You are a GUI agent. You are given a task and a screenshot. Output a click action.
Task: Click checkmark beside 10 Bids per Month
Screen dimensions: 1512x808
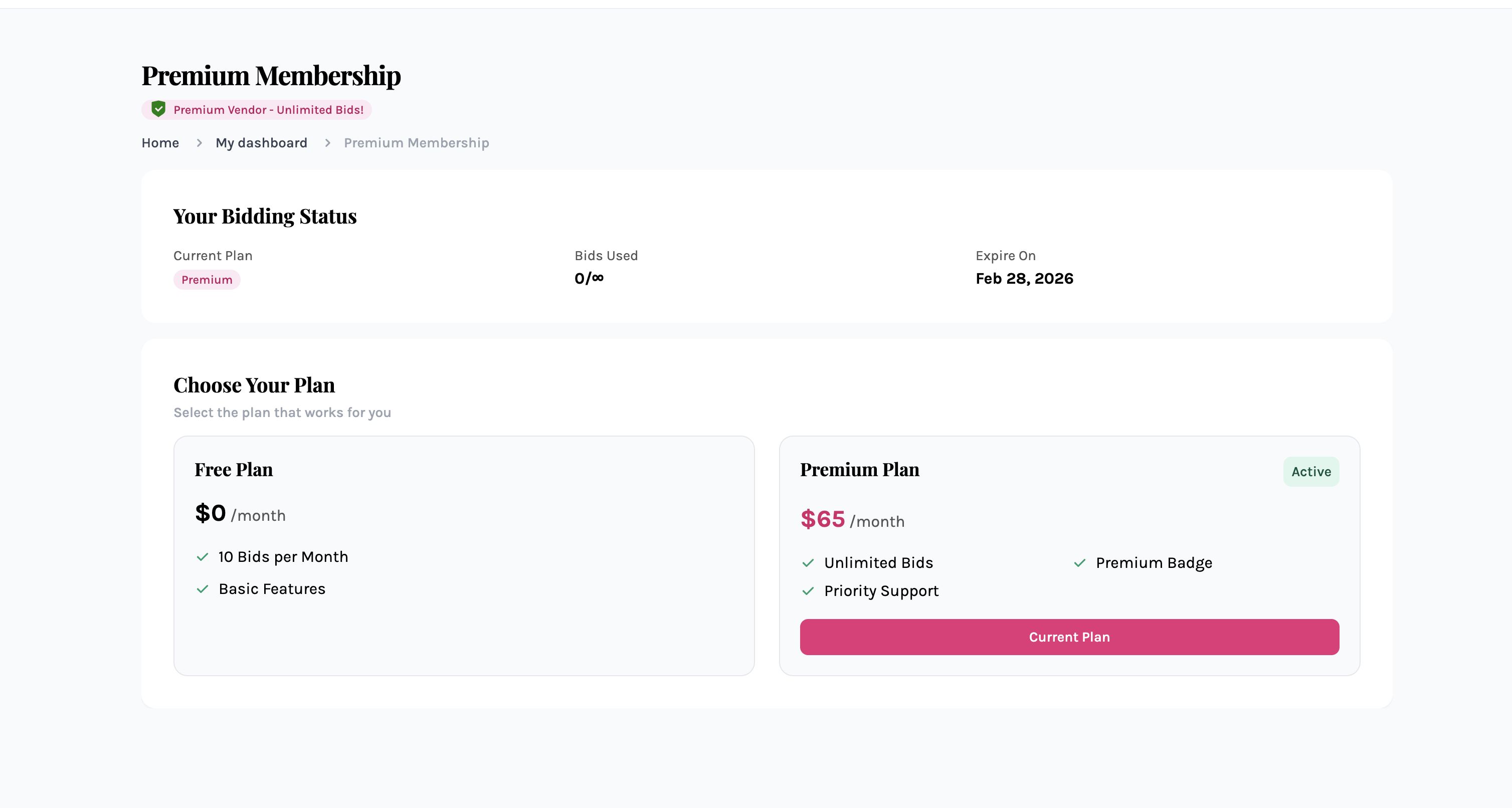point(203,557)
